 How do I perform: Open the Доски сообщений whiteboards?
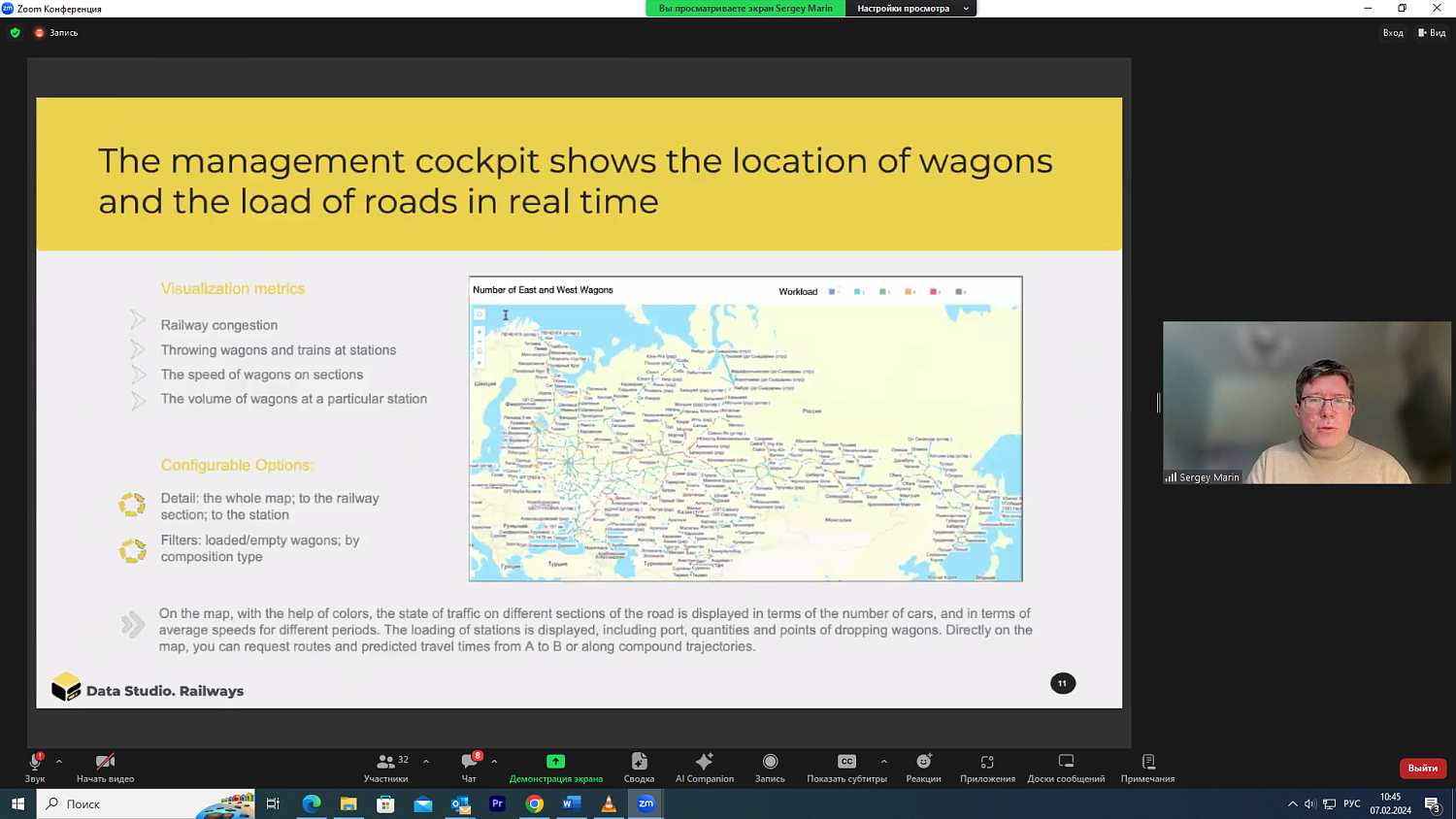coord(1066,767)
